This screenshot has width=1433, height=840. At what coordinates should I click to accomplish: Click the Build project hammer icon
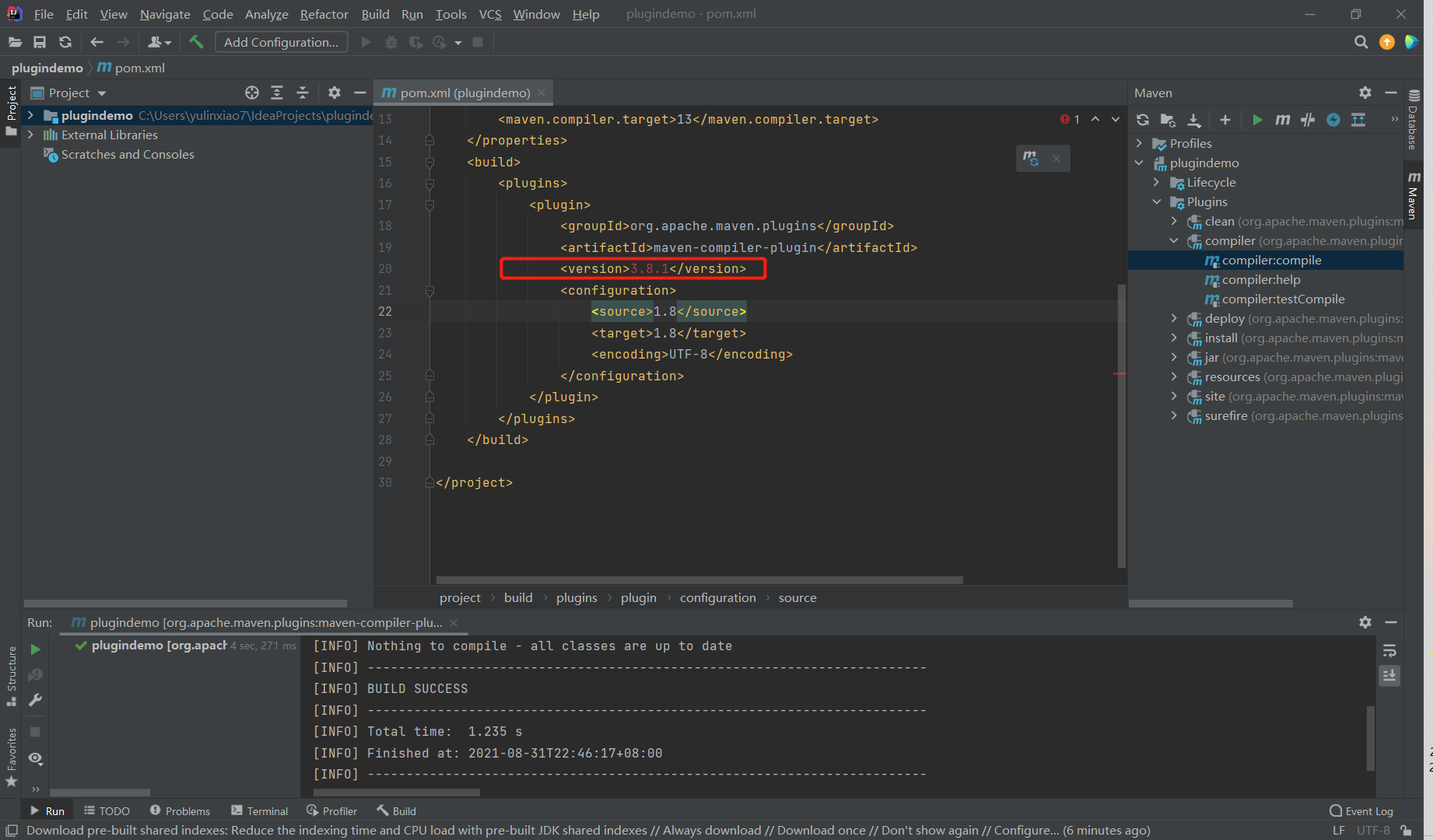[196, 42]
